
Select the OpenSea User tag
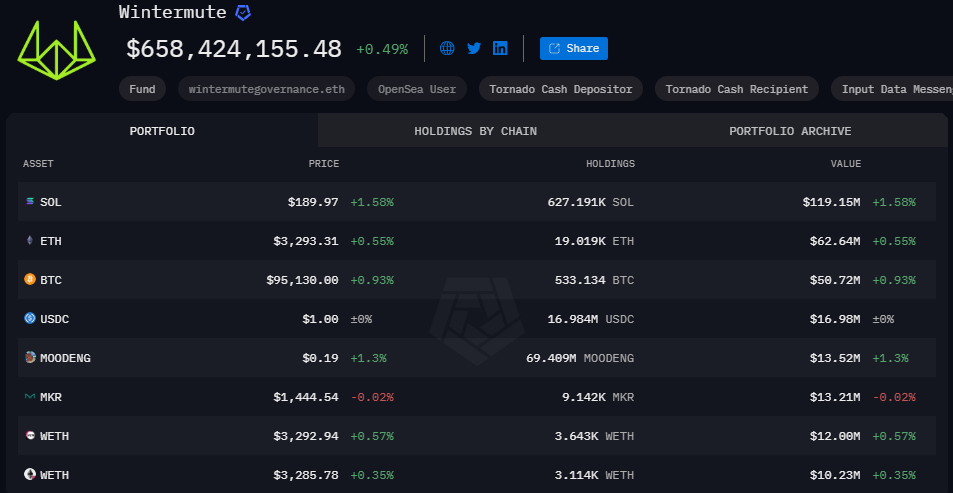pos(417,89)
